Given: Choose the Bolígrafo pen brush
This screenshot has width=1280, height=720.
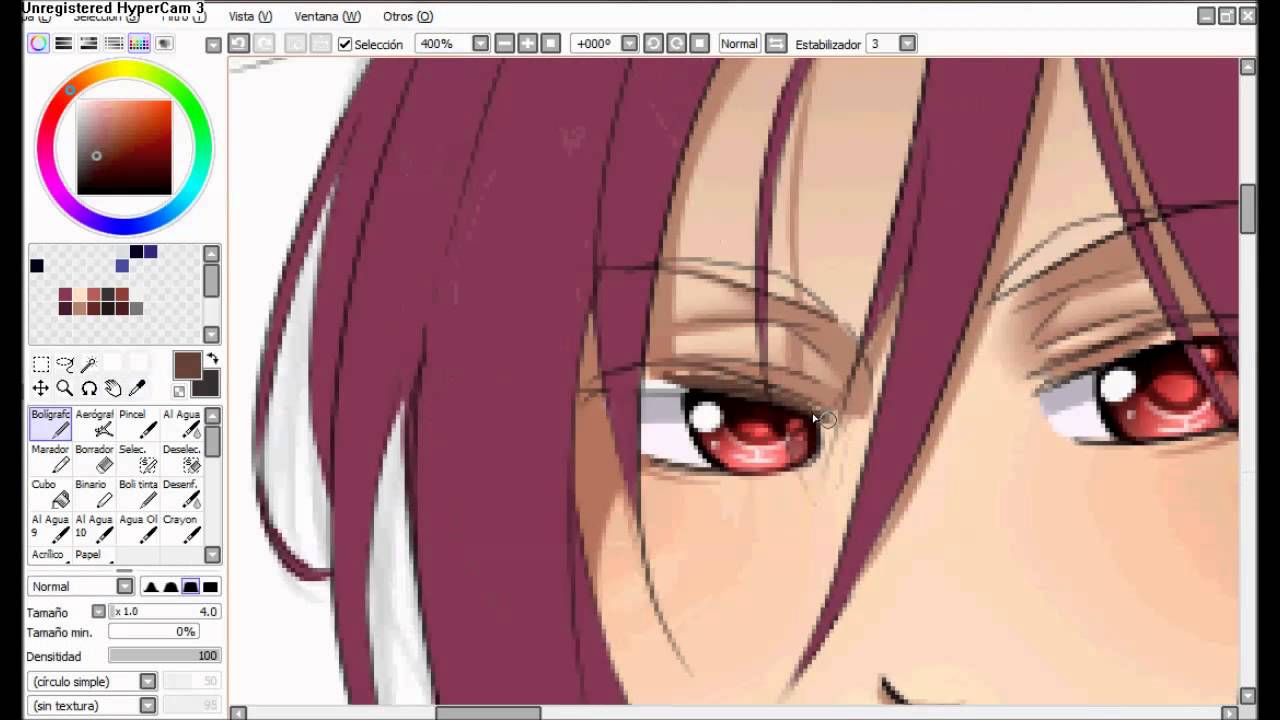Looking at the screenshot, I should tap(50, 424).
